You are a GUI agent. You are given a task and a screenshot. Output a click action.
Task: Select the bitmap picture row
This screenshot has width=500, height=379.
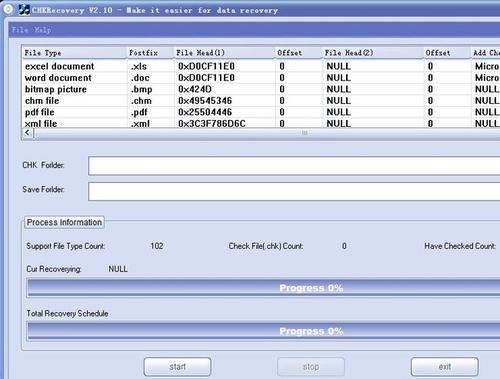261,89
